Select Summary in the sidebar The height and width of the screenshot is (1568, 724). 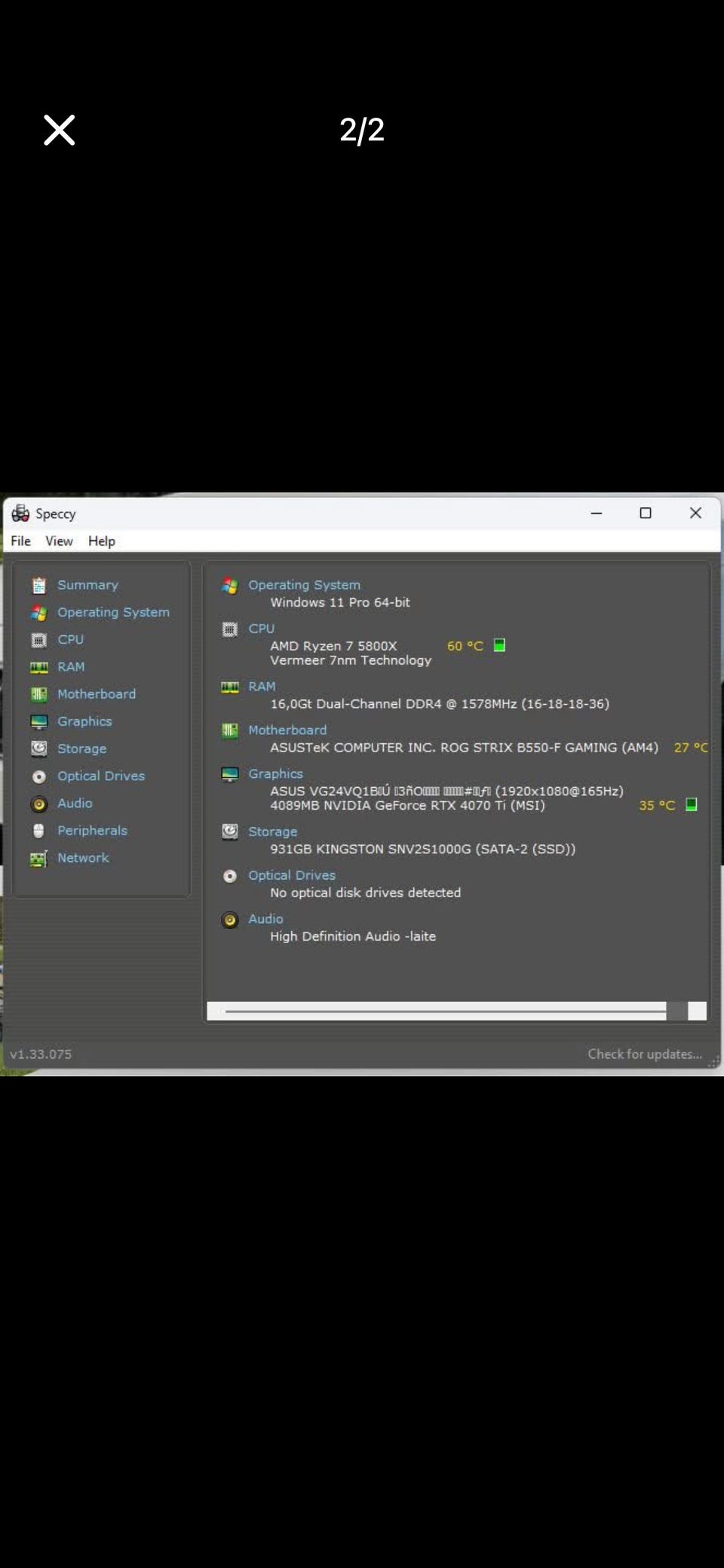pyautogui.click(x=87, y=585)
